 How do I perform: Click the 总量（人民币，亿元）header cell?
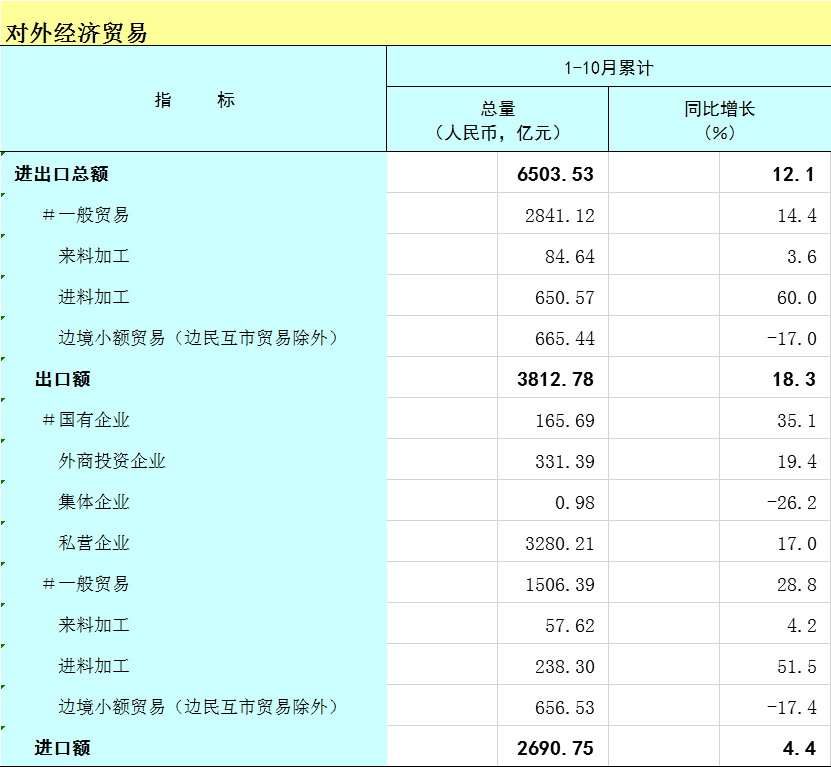497,120
